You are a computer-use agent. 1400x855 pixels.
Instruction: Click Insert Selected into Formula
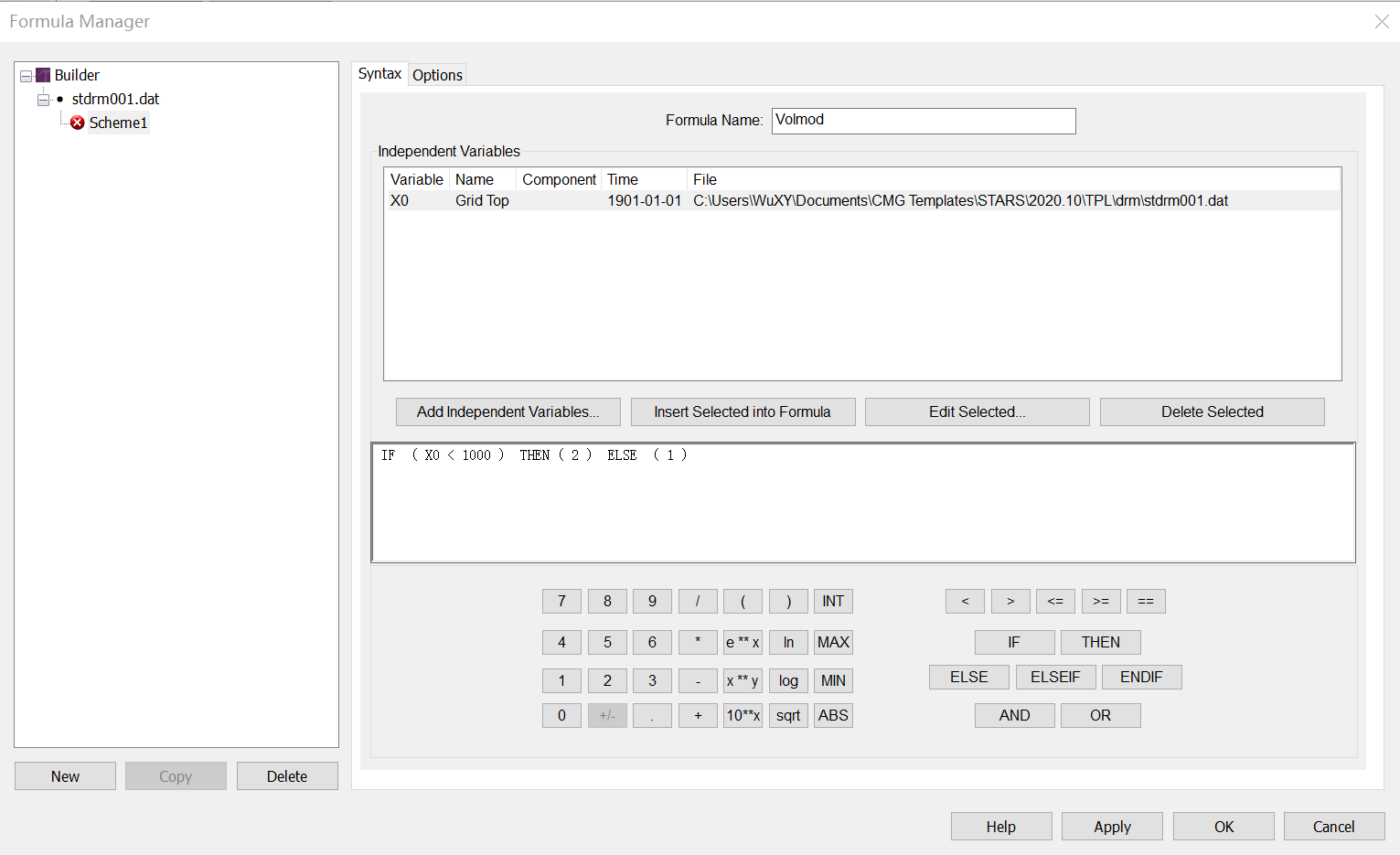743,411
